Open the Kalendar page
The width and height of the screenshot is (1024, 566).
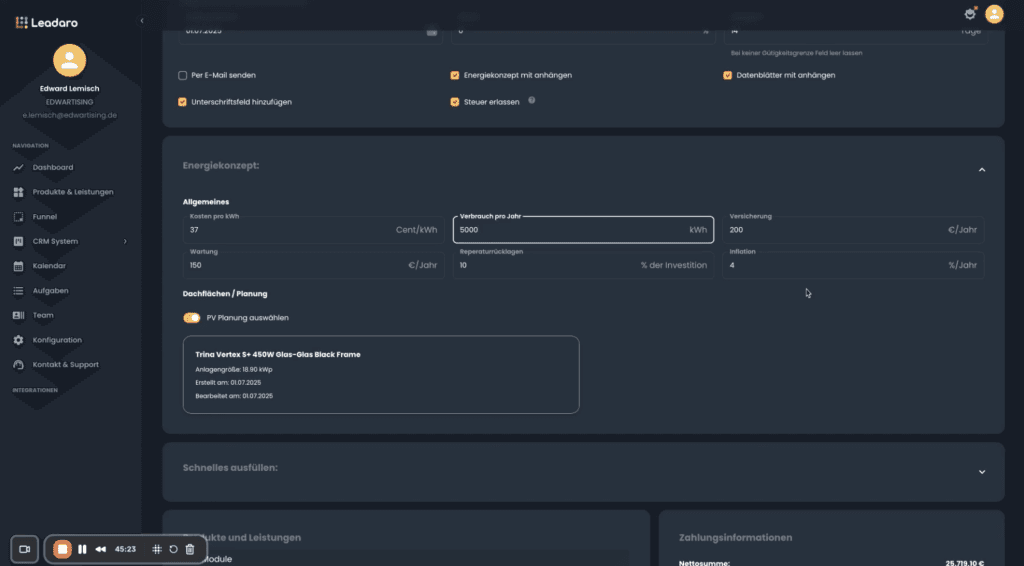click(x=49, y=266)
